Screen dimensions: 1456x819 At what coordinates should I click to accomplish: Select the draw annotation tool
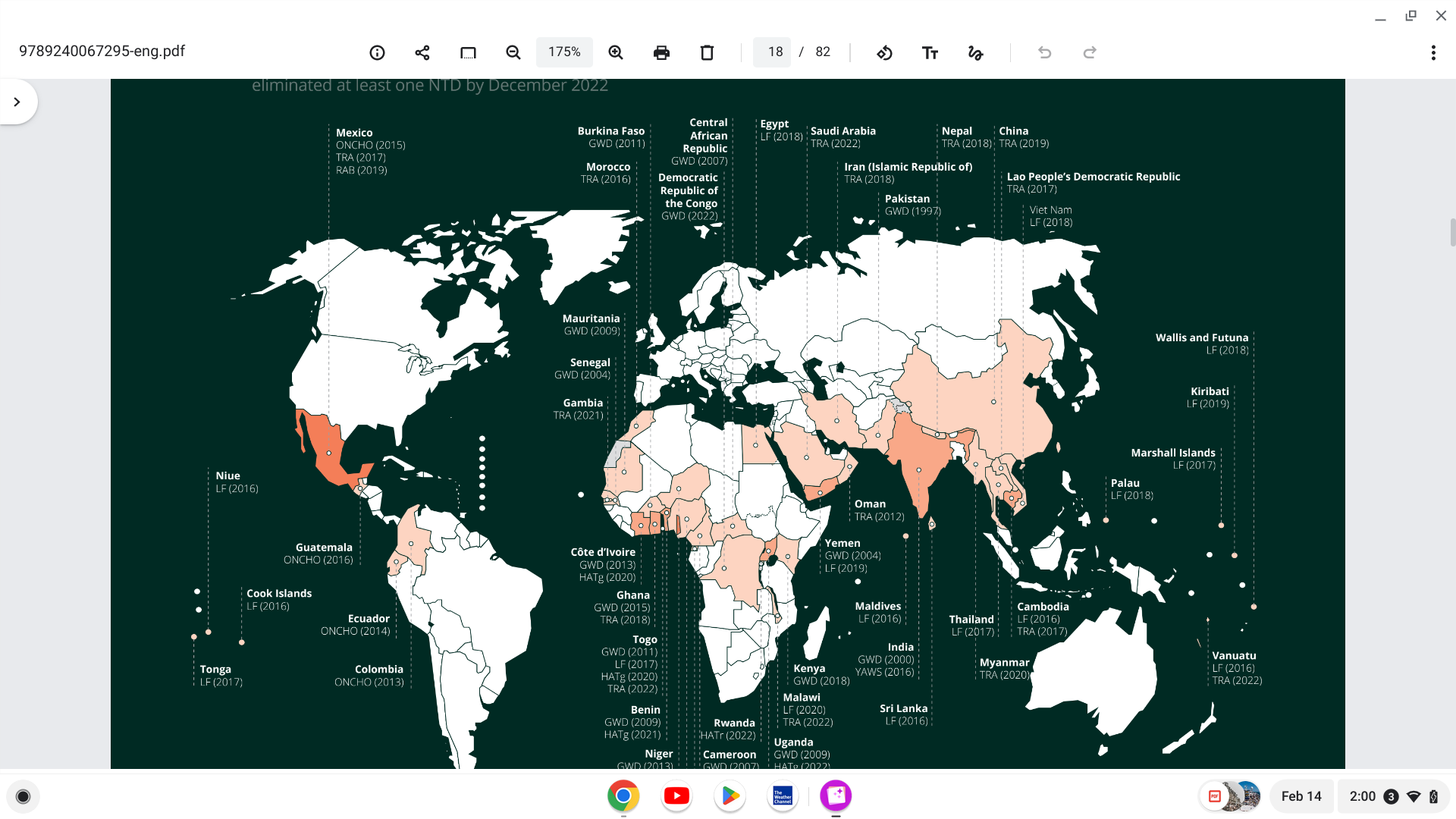click(975, 52)
